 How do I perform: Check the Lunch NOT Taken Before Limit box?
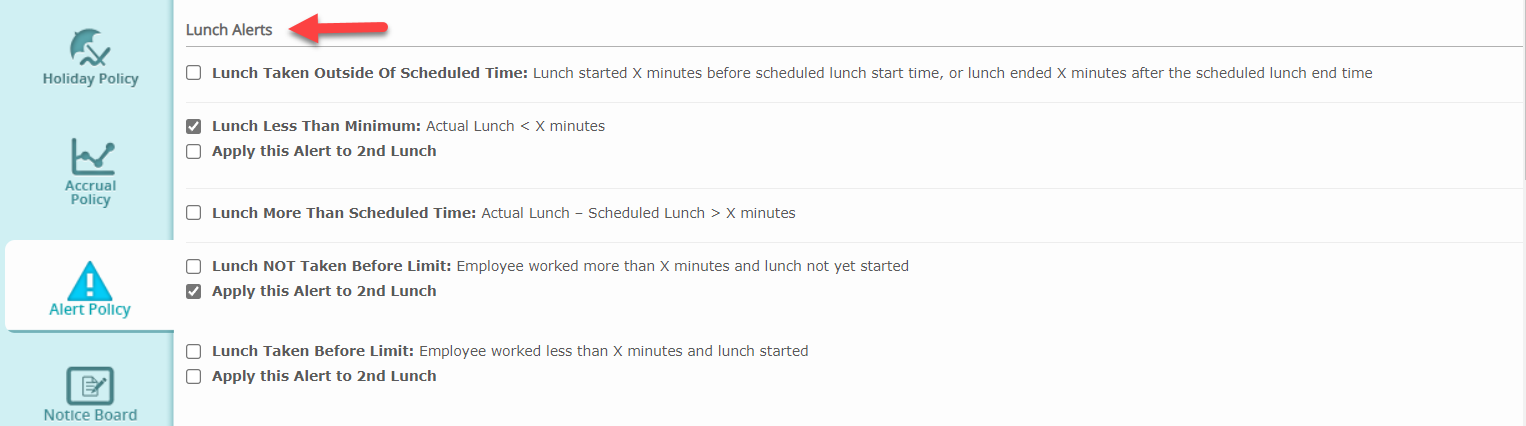click(194, 266)
